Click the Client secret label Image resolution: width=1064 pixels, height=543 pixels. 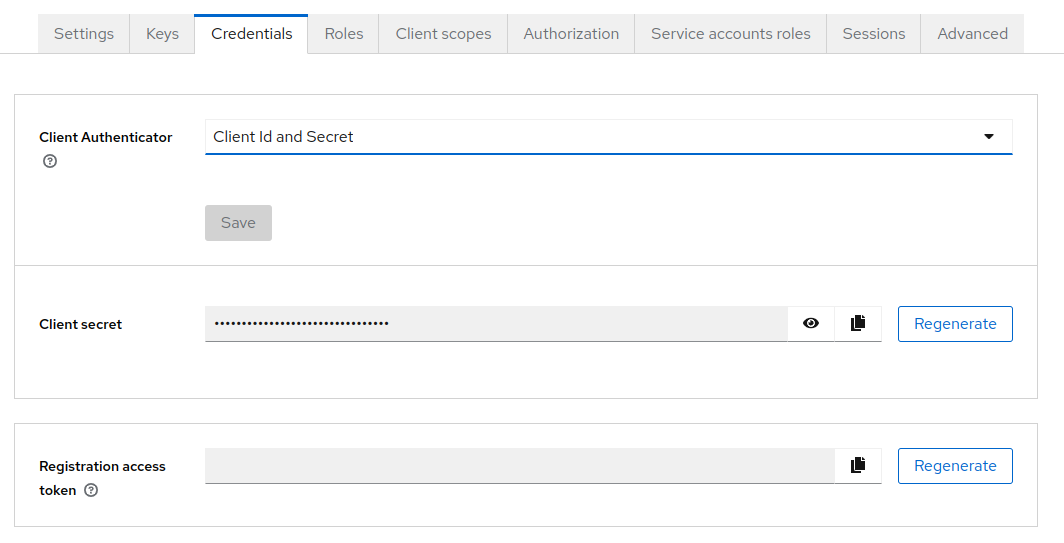(81, 324)
